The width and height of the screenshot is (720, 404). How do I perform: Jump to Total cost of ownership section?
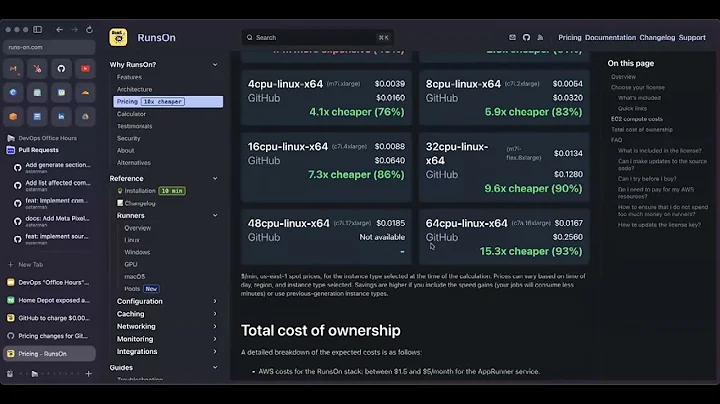[641, 129]
